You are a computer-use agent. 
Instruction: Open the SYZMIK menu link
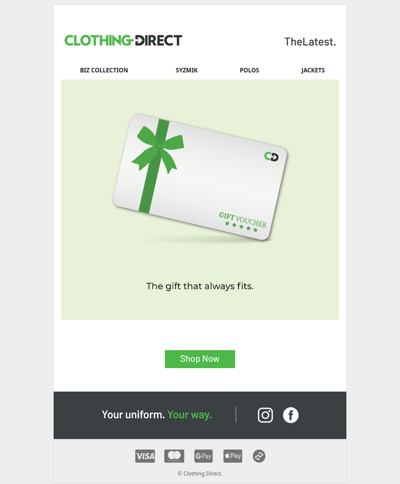[x=187, y=70]
